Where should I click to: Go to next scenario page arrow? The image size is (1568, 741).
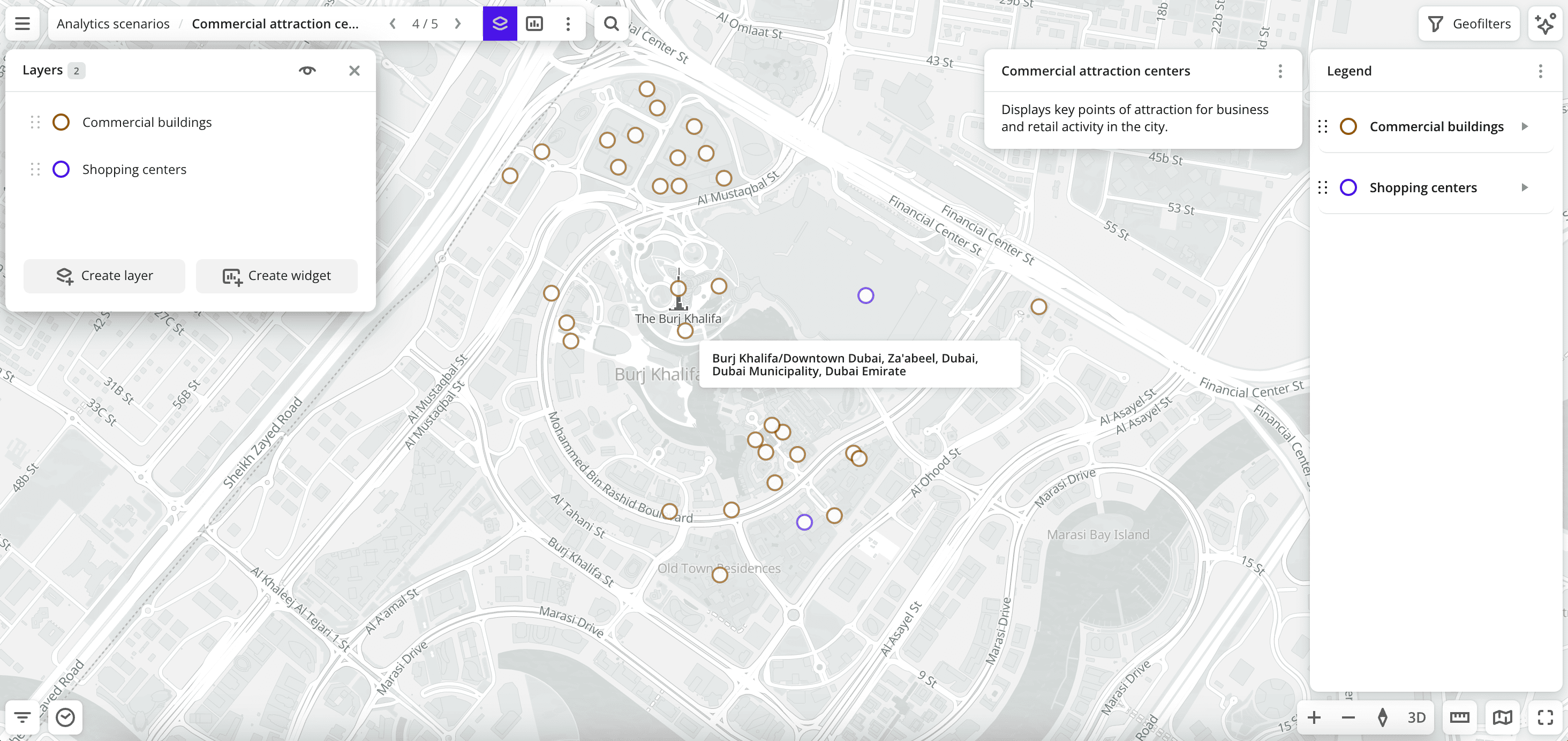[457, 24]
